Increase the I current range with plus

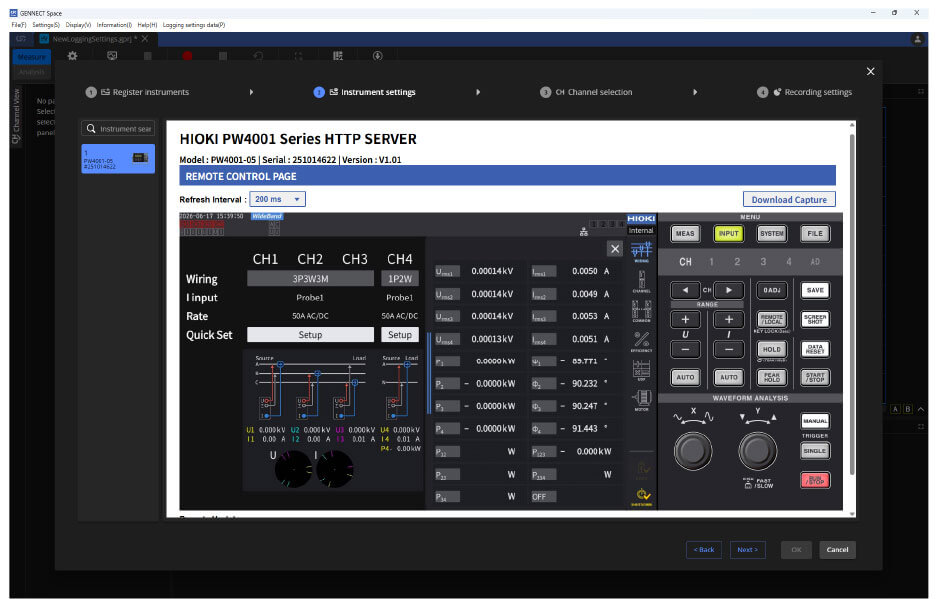[729, 319]
